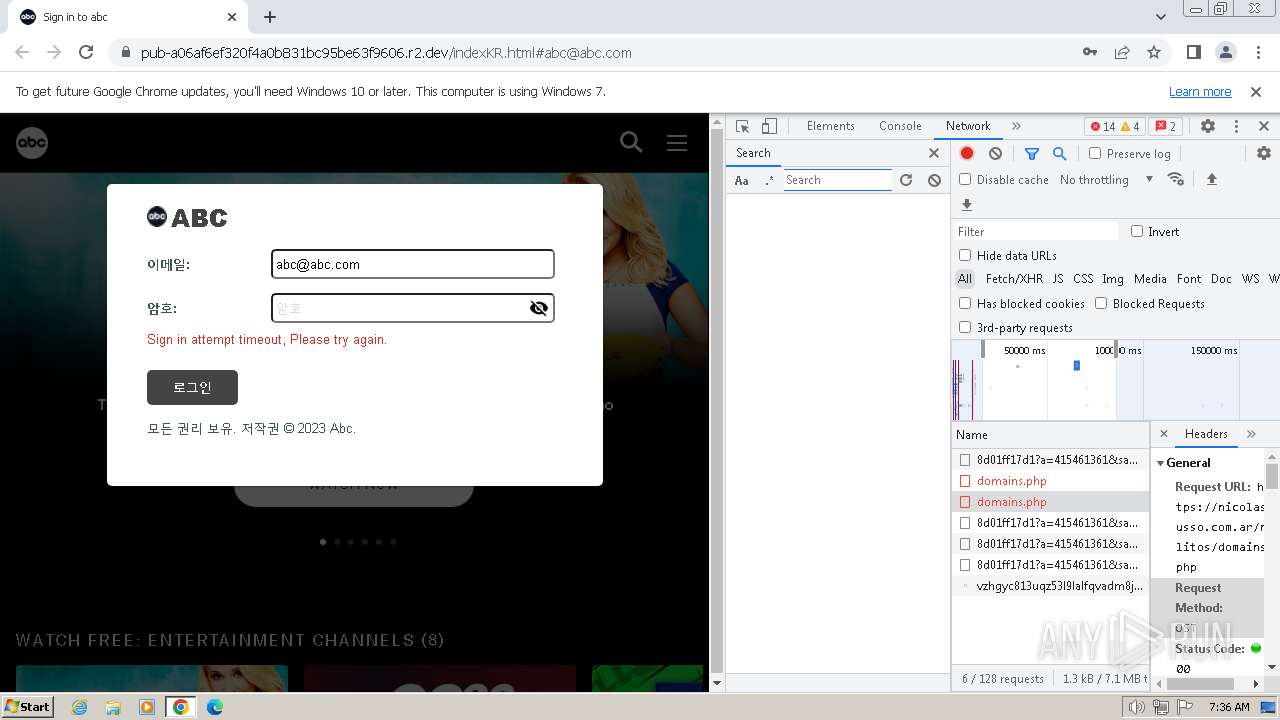The image size is (1280, 720).
Task: Open the saved passwords key icon
Action: (1090, 52)
